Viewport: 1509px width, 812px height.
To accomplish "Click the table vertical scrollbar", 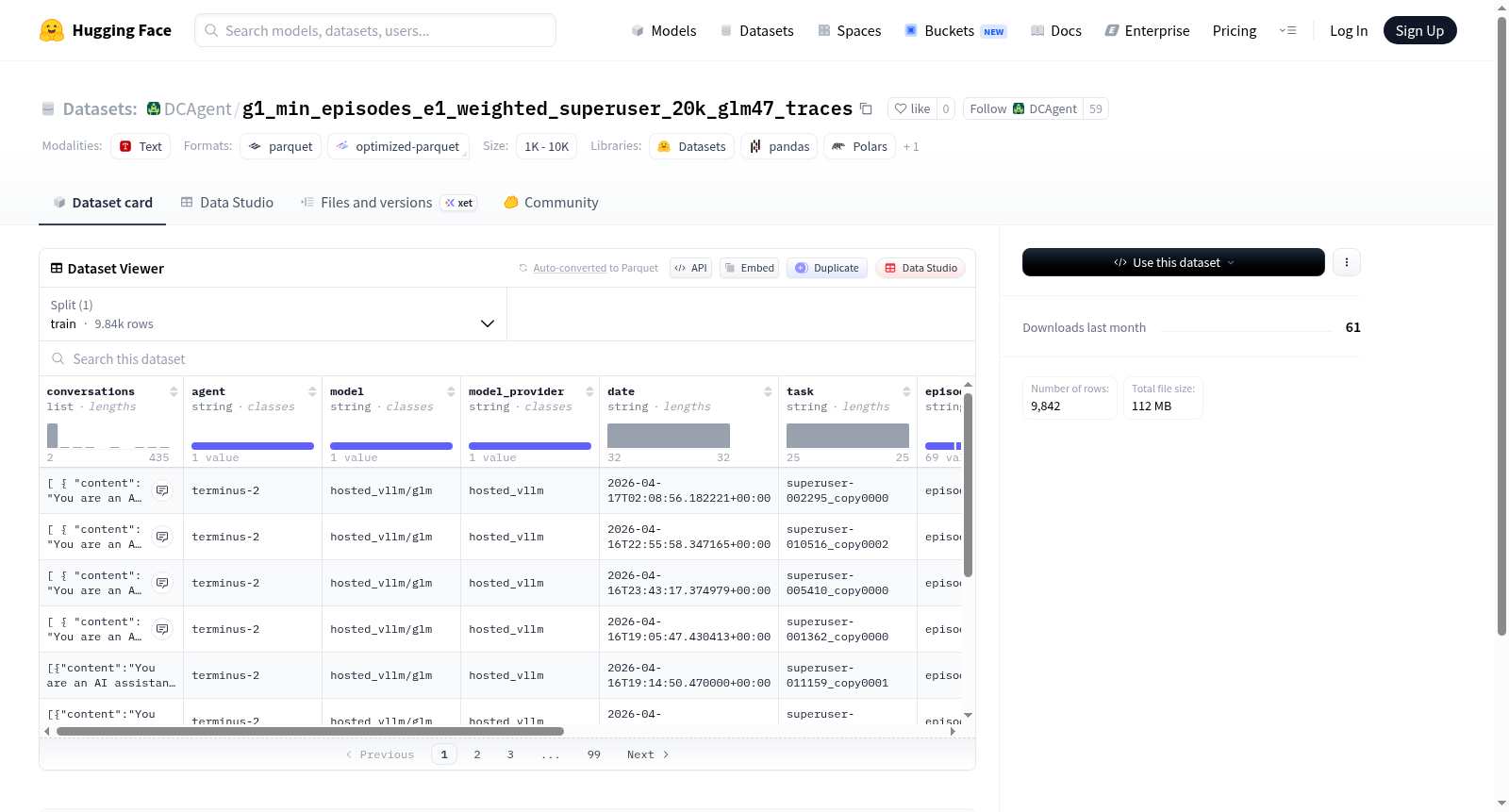I will pyautogui.click(x=968, y=485).
